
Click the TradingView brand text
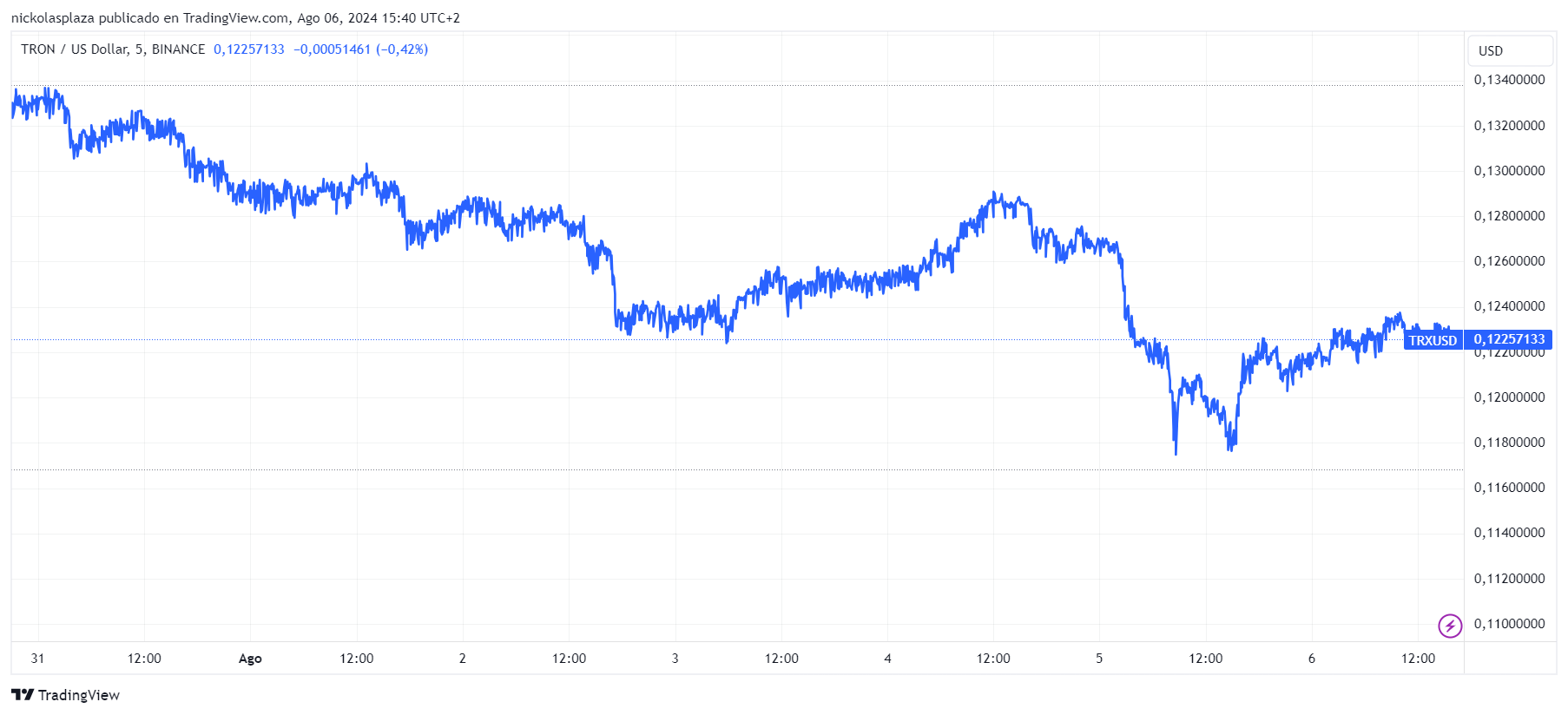[x=79, y=695]
